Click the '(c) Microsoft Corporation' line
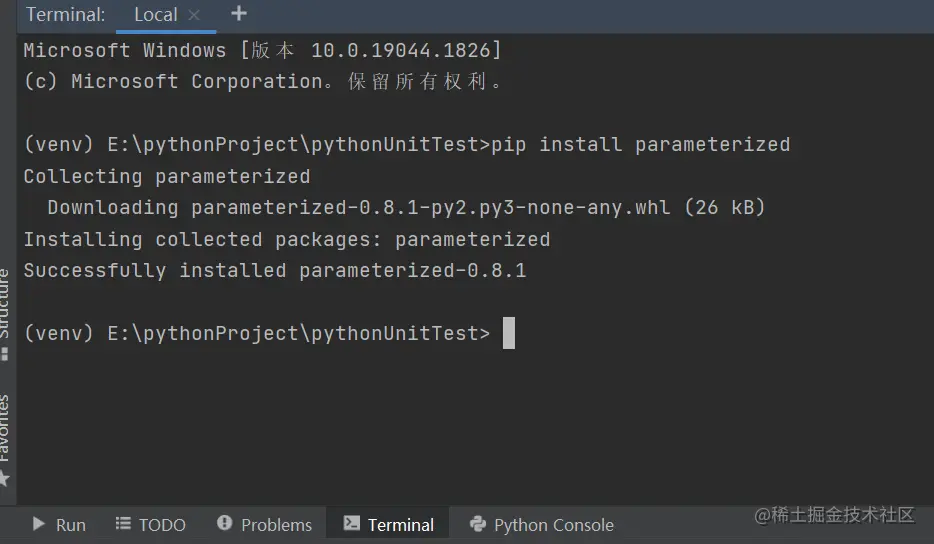Image resolution: width=934 pixels, height=544 pixels. (x=263, y=82)
